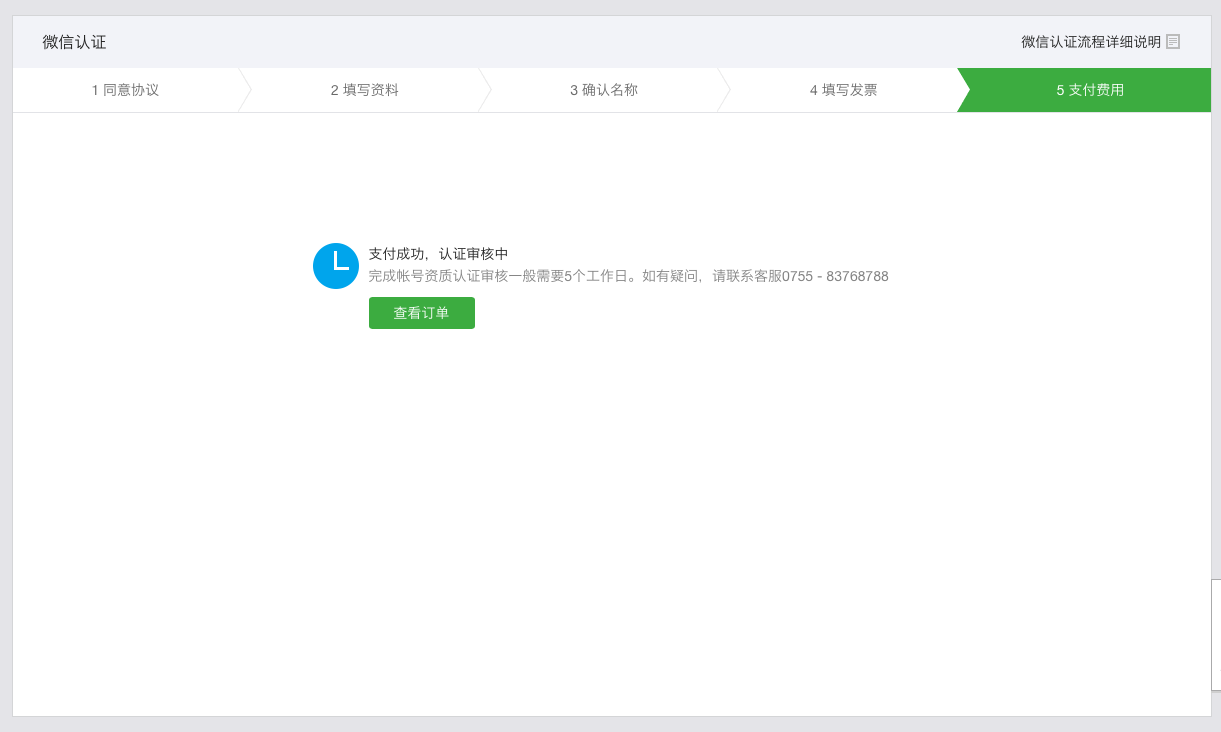
Task: Click the 查看订单 button
Action: [421, 312]
